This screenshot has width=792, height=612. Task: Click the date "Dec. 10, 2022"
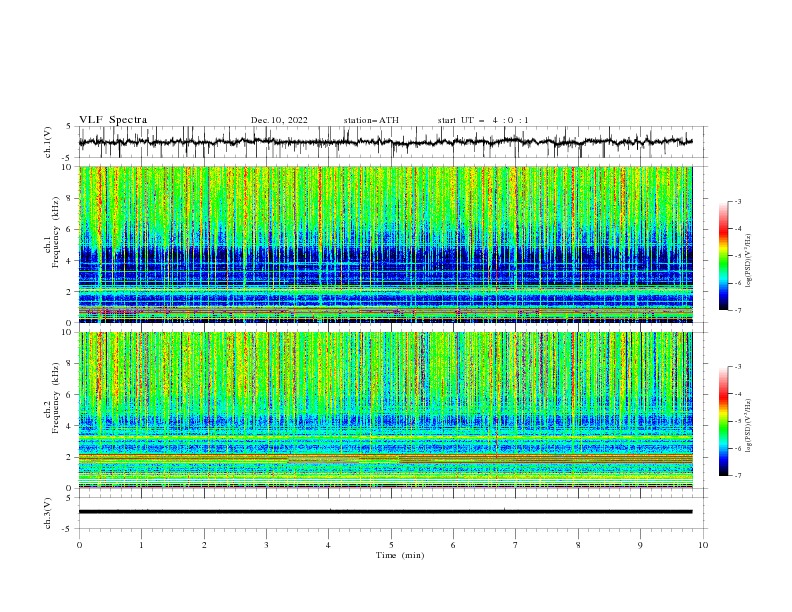pos(279,120)
